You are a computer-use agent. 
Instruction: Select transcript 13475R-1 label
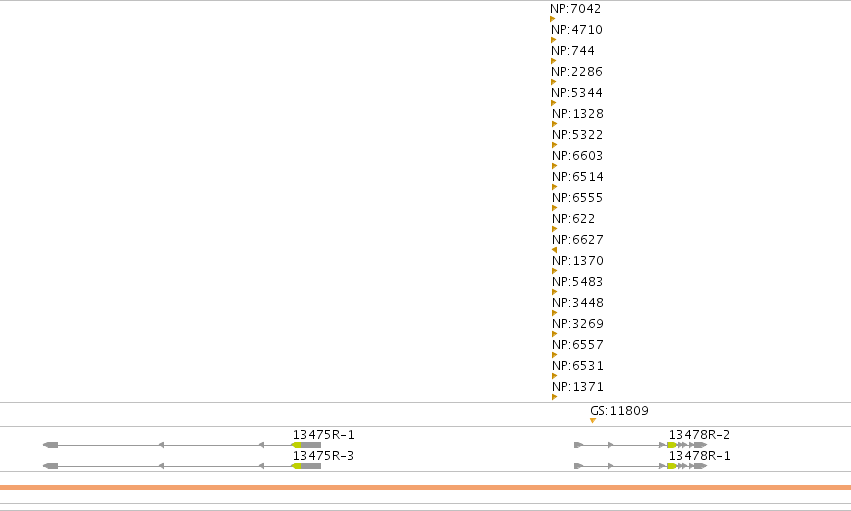(x=323, y=435)
